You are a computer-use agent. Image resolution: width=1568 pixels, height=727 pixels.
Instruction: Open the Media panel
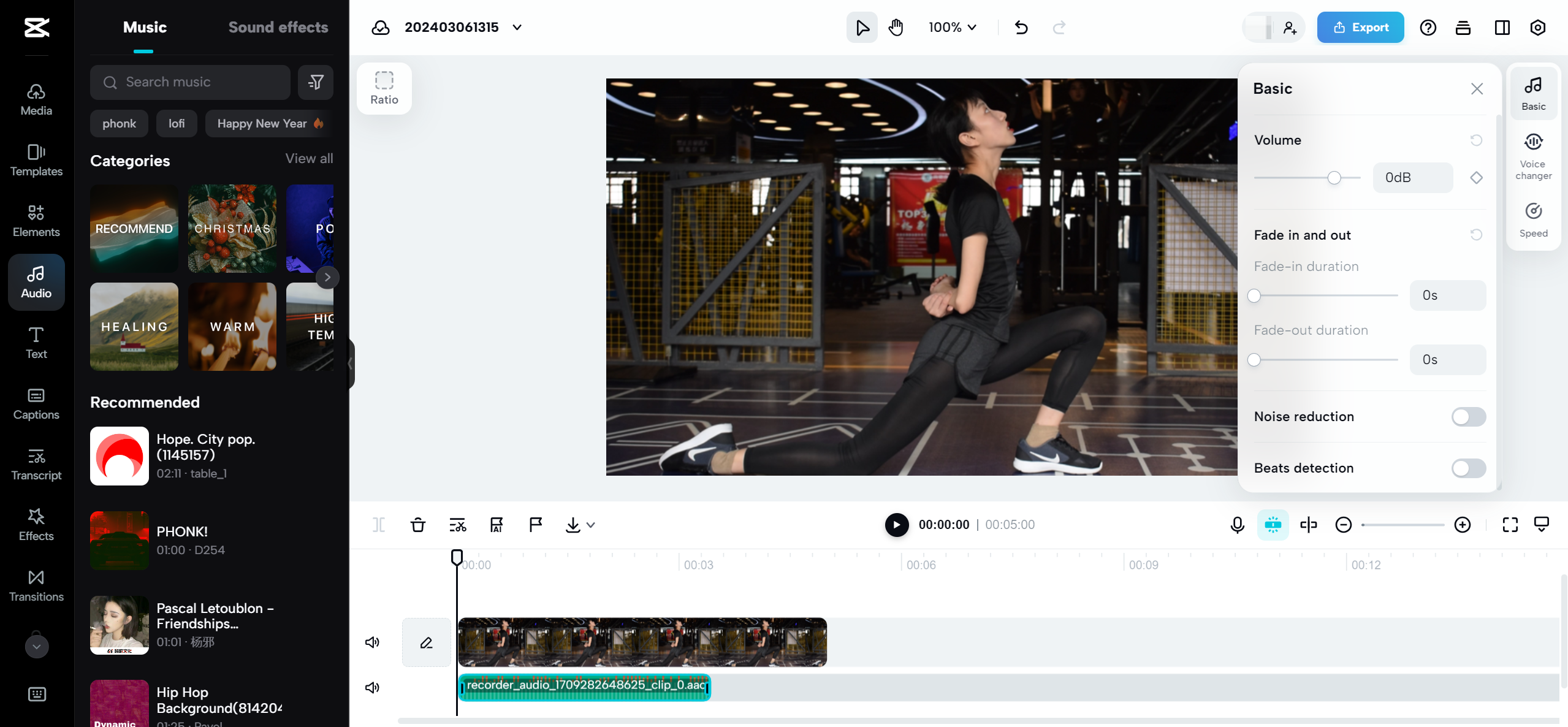coord(36,98)
